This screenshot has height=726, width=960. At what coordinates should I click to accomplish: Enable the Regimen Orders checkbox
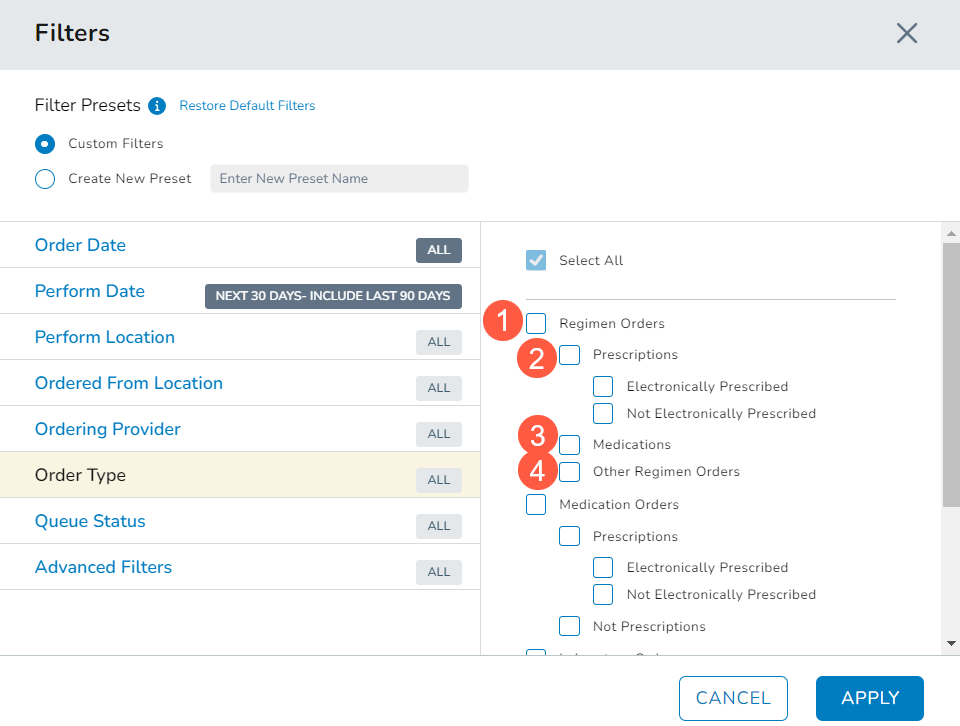click(536, 323)
